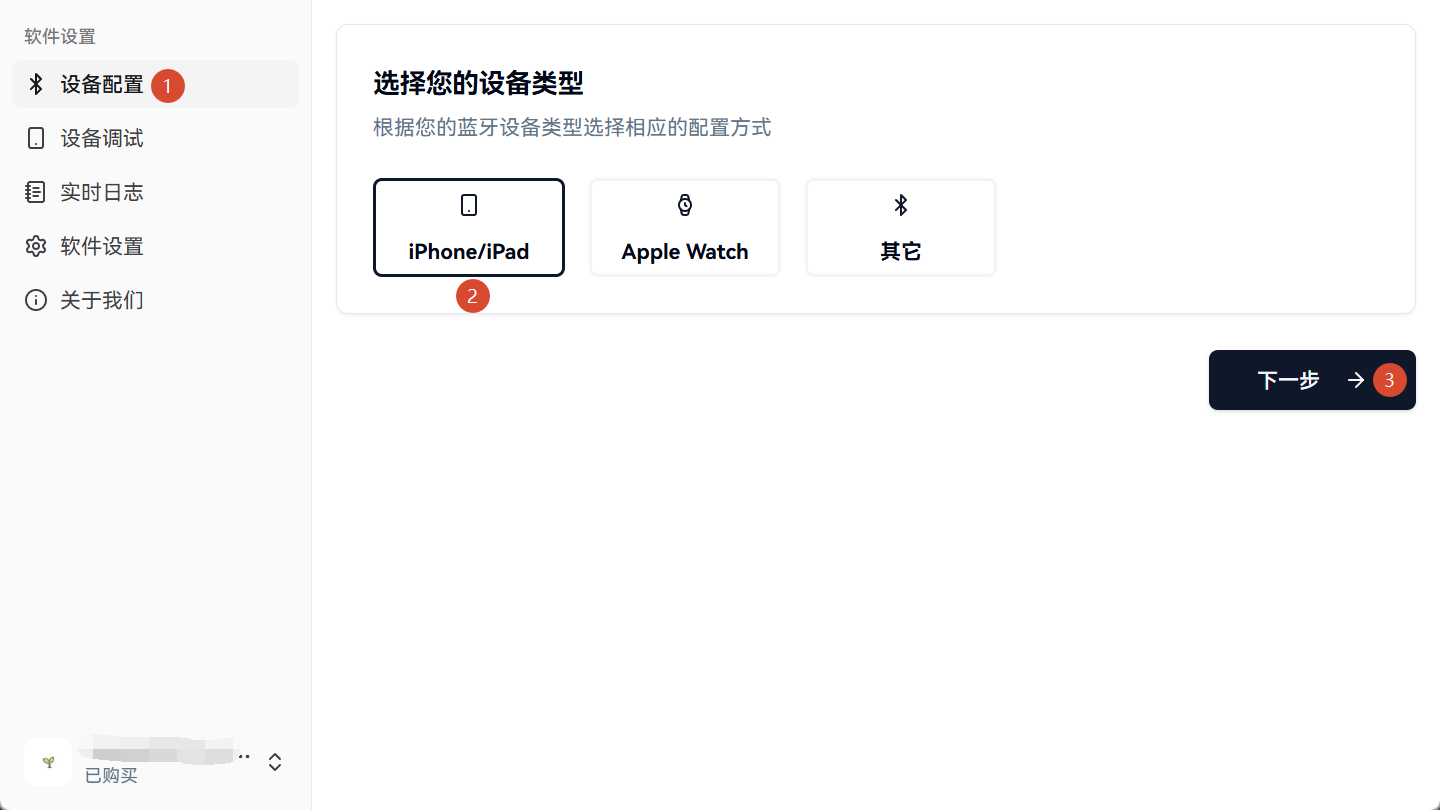
Task: Open the 设备调试 sidebar page
Action: [155, 138]
